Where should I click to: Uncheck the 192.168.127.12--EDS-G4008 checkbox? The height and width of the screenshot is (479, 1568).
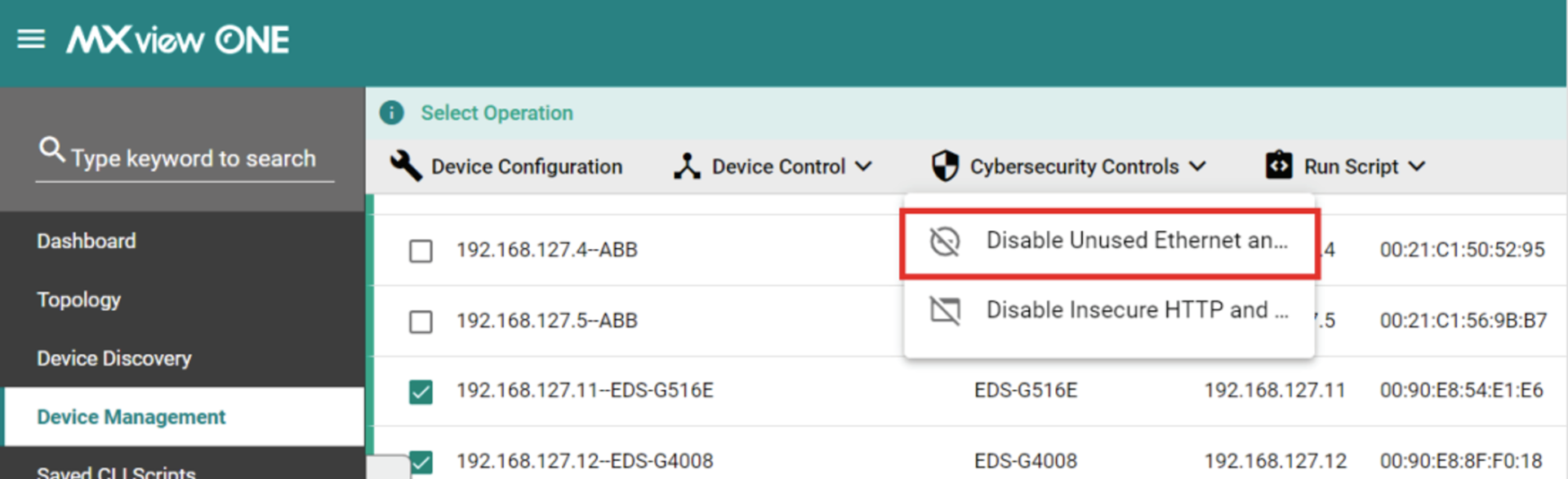(x=421, y=463)
